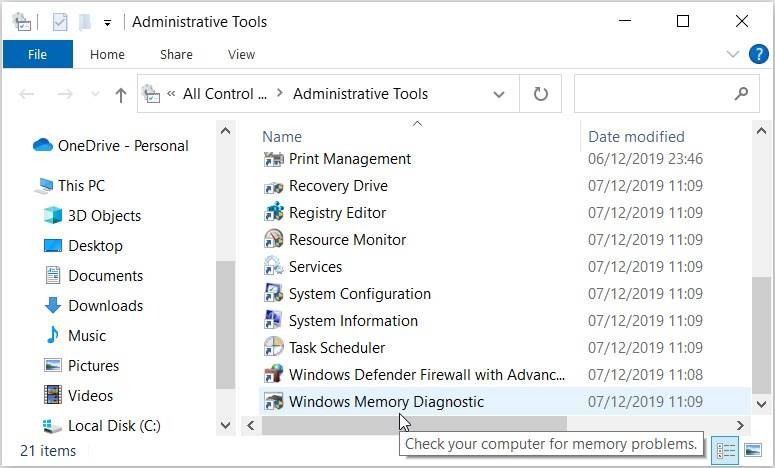Image resolution: width=775 pixels, height=468 pixels.
Task: Open the File menu
Action: 37,54
